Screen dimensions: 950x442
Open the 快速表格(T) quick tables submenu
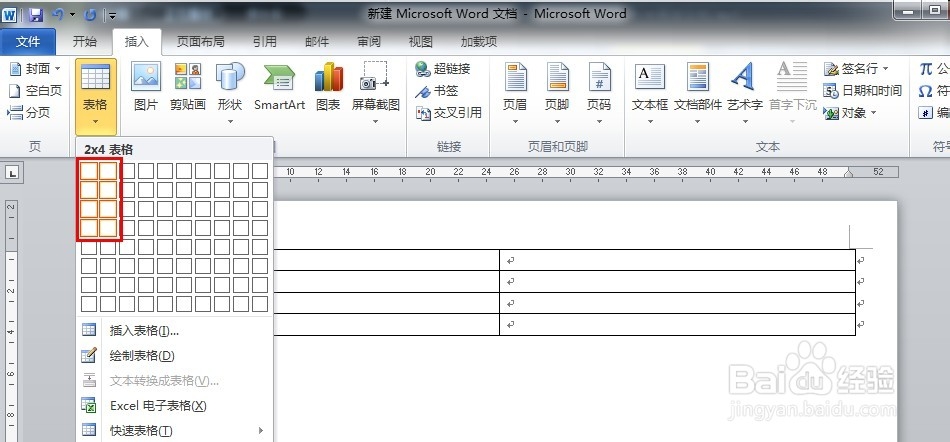click(x=174, y=430)
